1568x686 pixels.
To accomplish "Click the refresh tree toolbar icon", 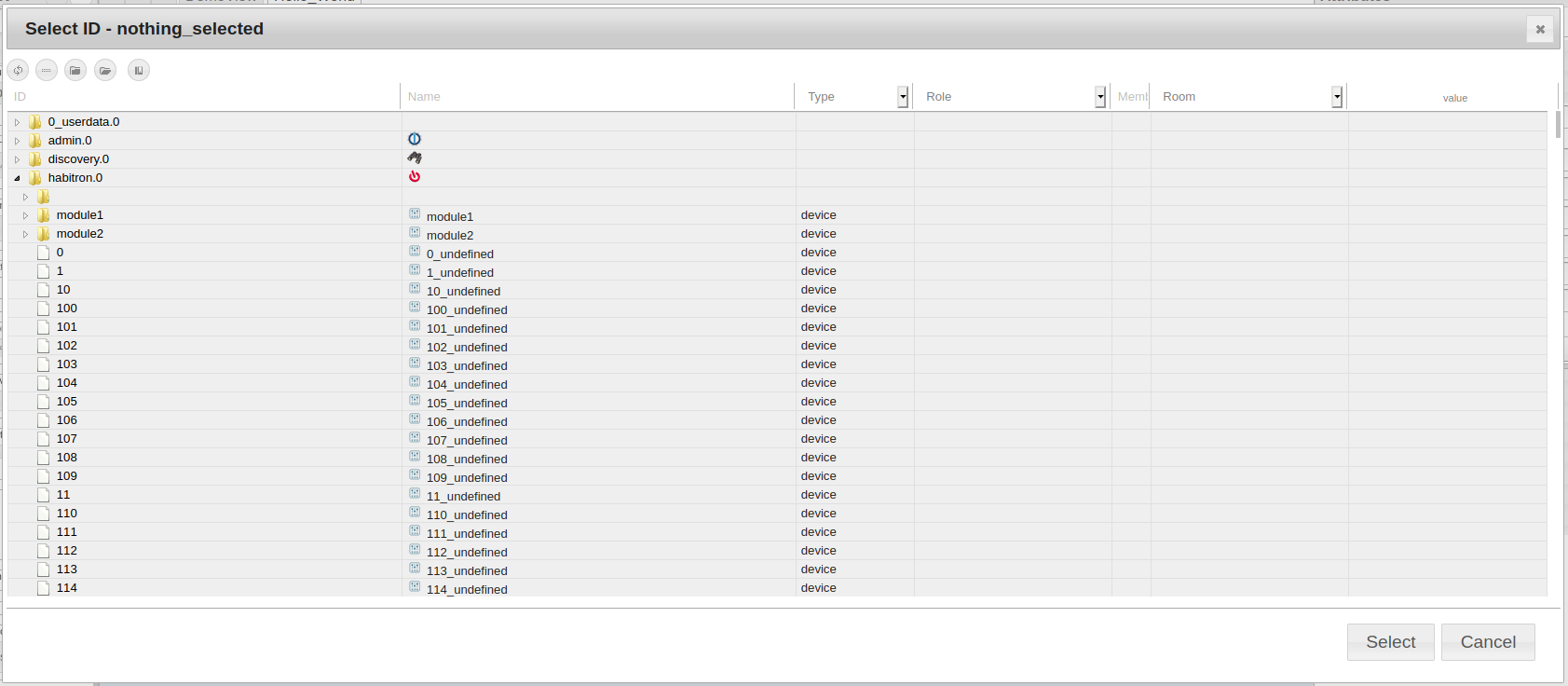I will pyautogui.click(x=18, y=70).
